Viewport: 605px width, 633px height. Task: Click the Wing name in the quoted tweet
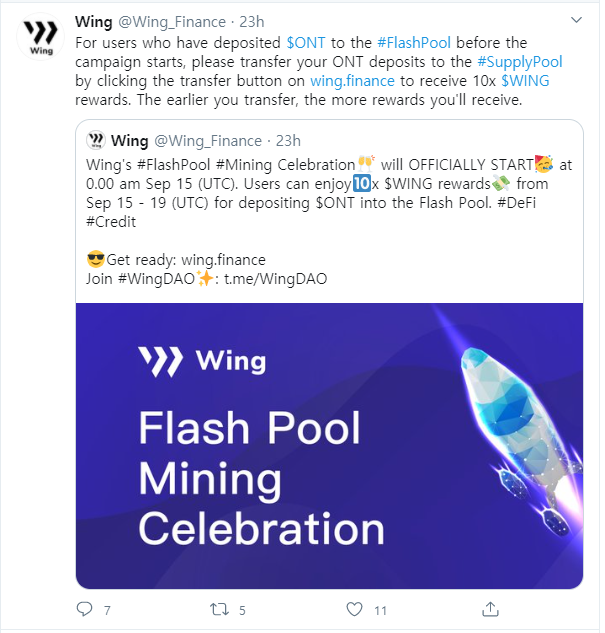(130, 141)
